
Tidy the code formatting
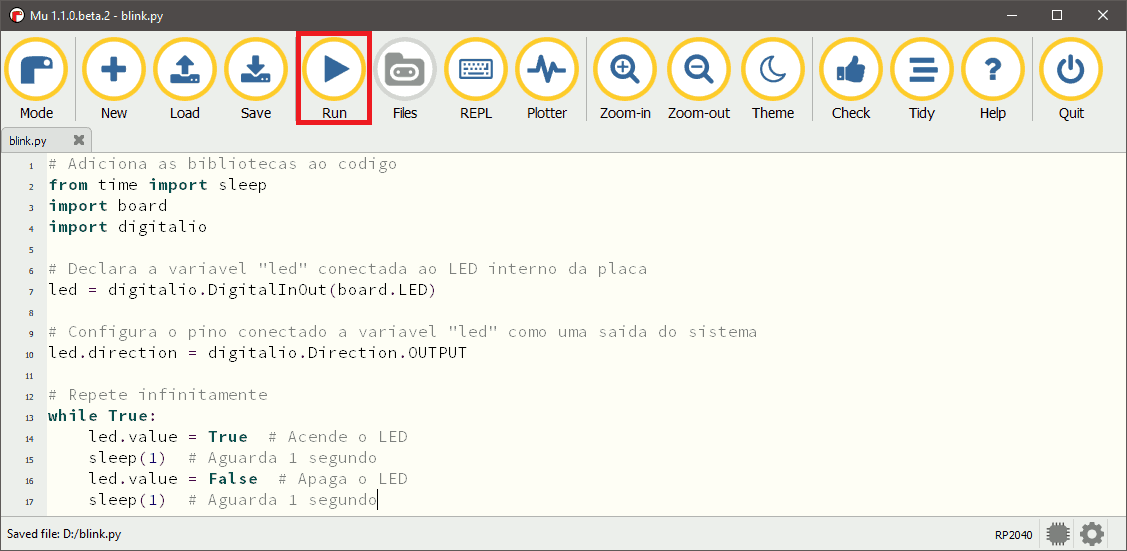(922, 79)
